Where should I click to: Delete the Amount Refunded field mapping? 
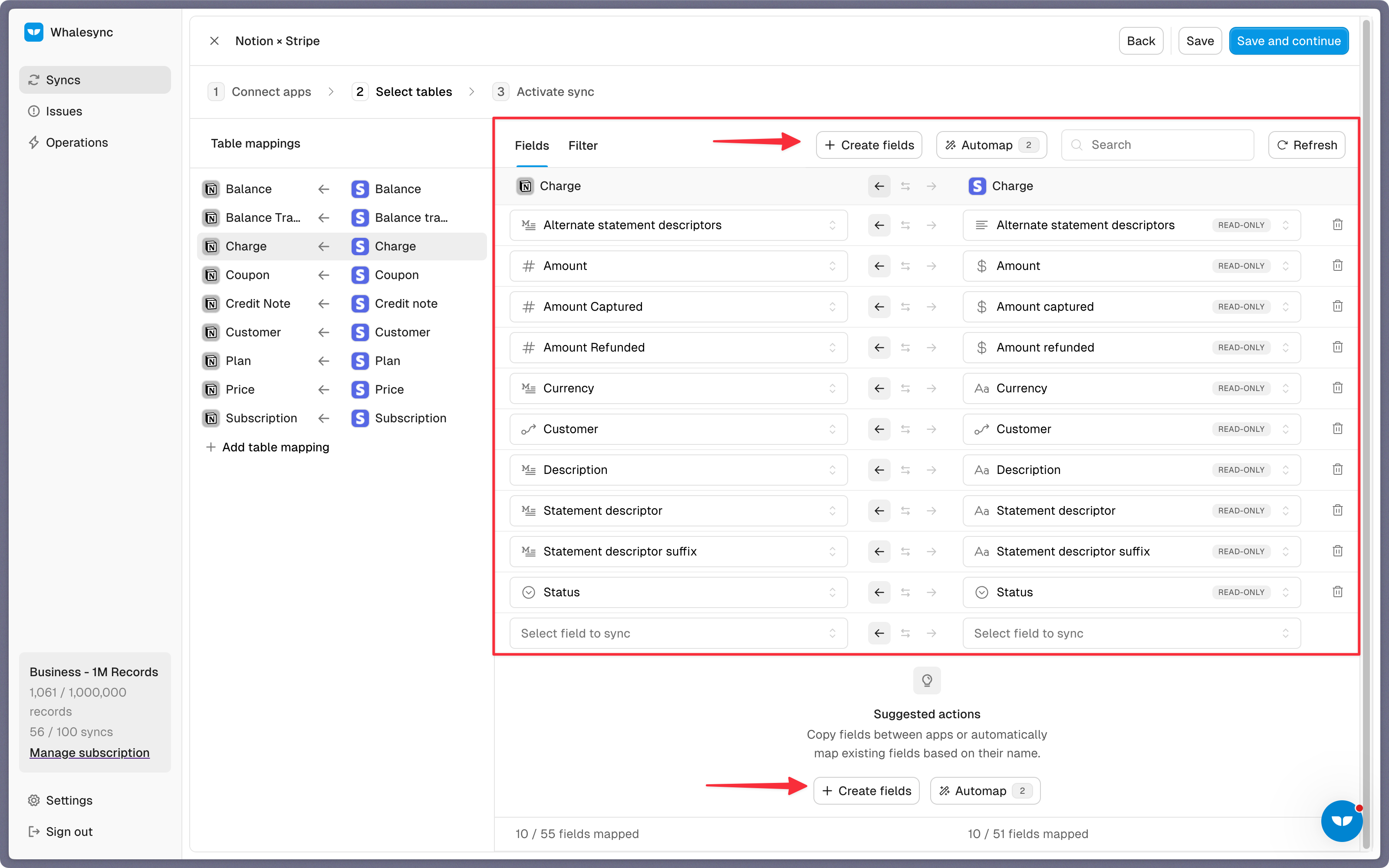click(1337, 347)
